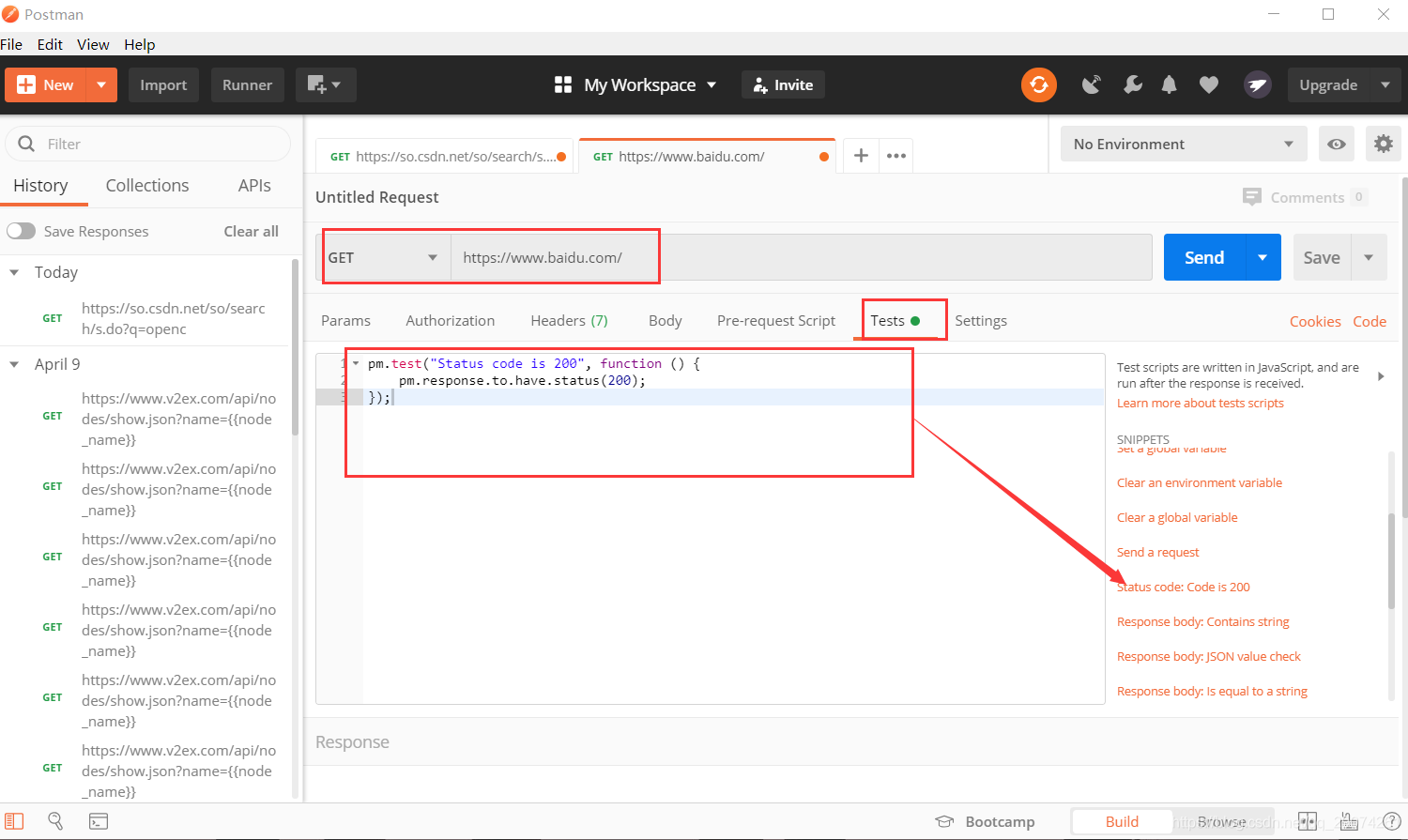This screenshot has width=1408, height=840.
Task: Open the Authorization request tab
Action: 451,320
